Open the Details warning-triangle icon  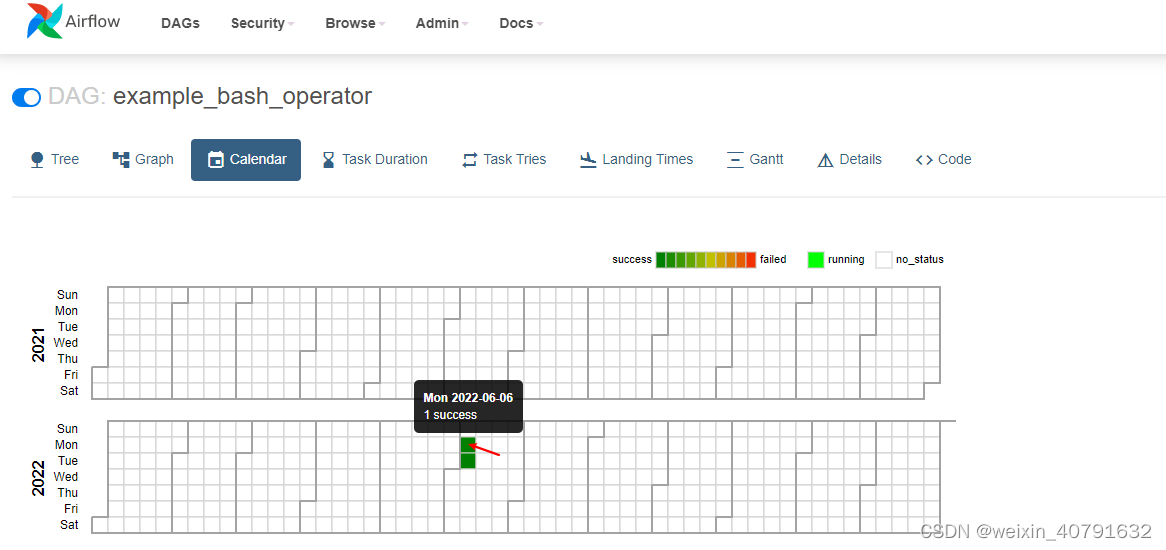[x=825, y=160]
